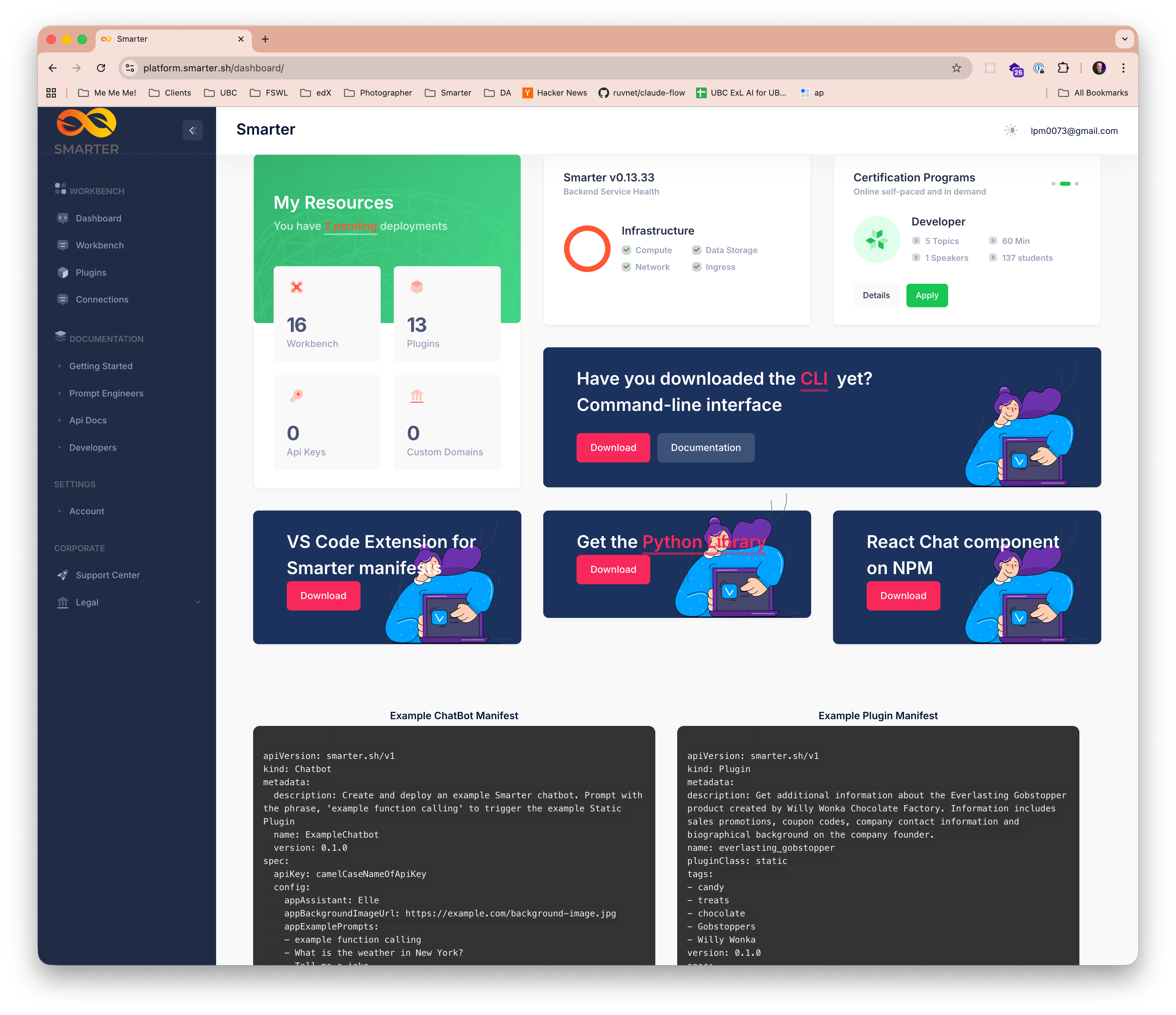The height and width of the screenshot is (1015, 1176).
Task: Go back in browser history
Action: pyautogui.click(x=53, y=68)
